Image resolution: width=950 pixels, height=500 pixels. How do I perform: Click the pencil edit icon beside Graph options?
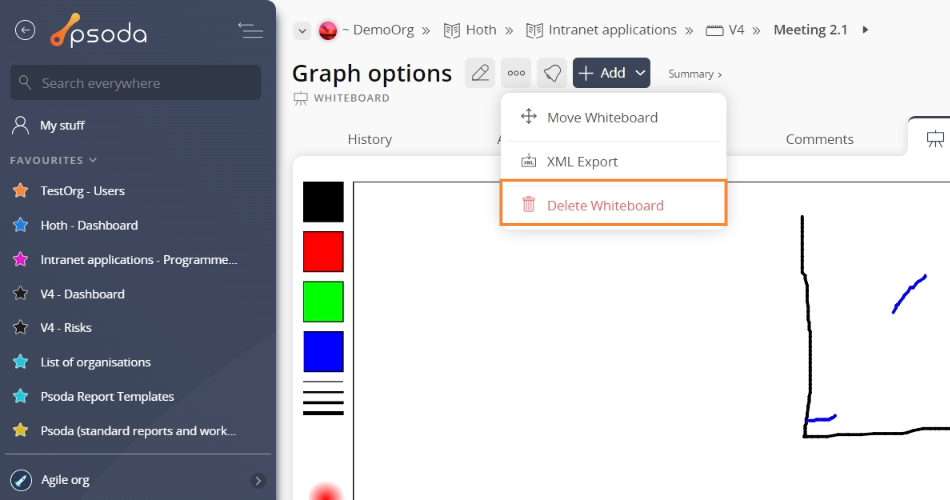click(480, 73)
